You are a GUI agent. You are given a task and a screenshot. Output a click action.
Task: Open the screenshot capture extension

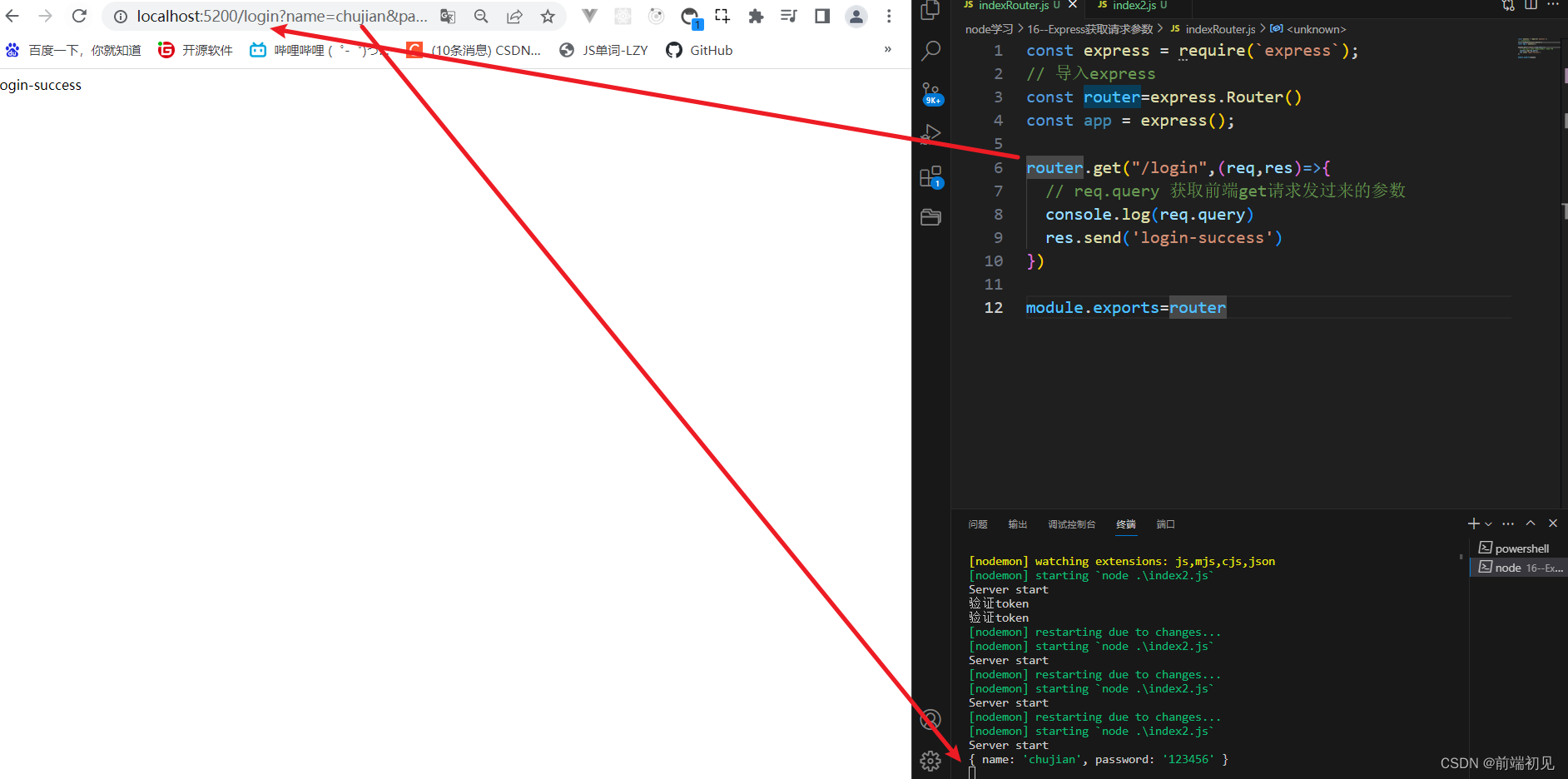pos(722,16)
